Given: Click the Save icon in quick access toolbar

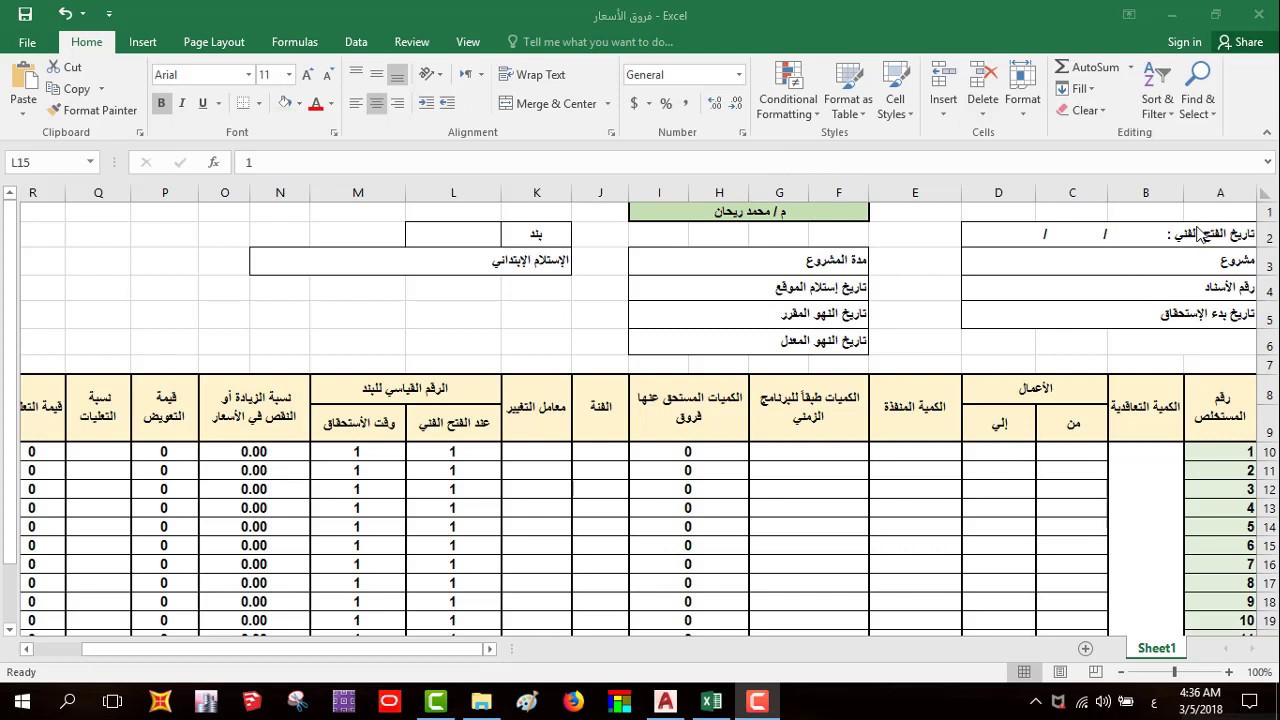Looking at the screenshot, I should click(x=25, y=14).
